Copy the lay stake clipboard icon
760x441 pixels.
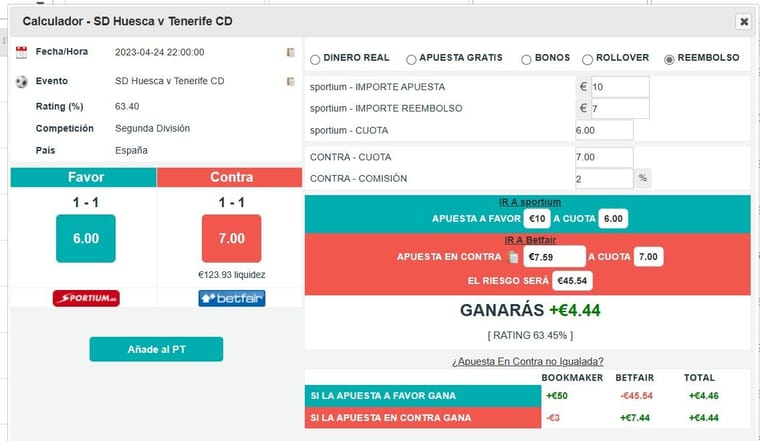[513, 257]
